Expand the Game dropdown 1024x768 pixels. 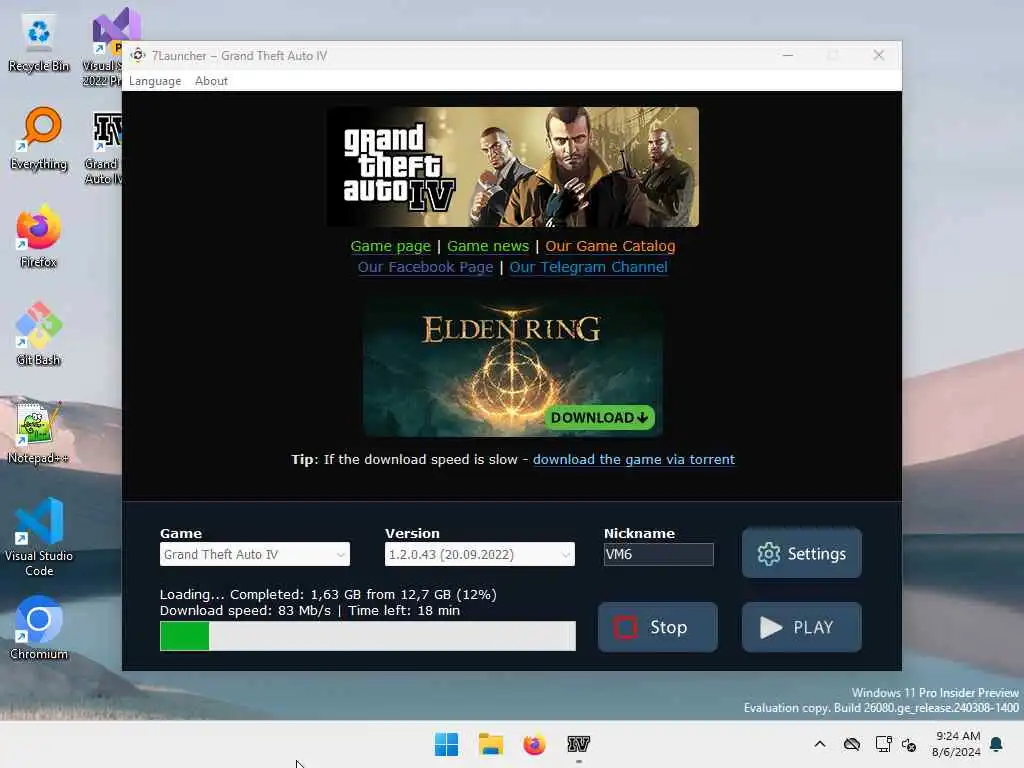(255, 554)
